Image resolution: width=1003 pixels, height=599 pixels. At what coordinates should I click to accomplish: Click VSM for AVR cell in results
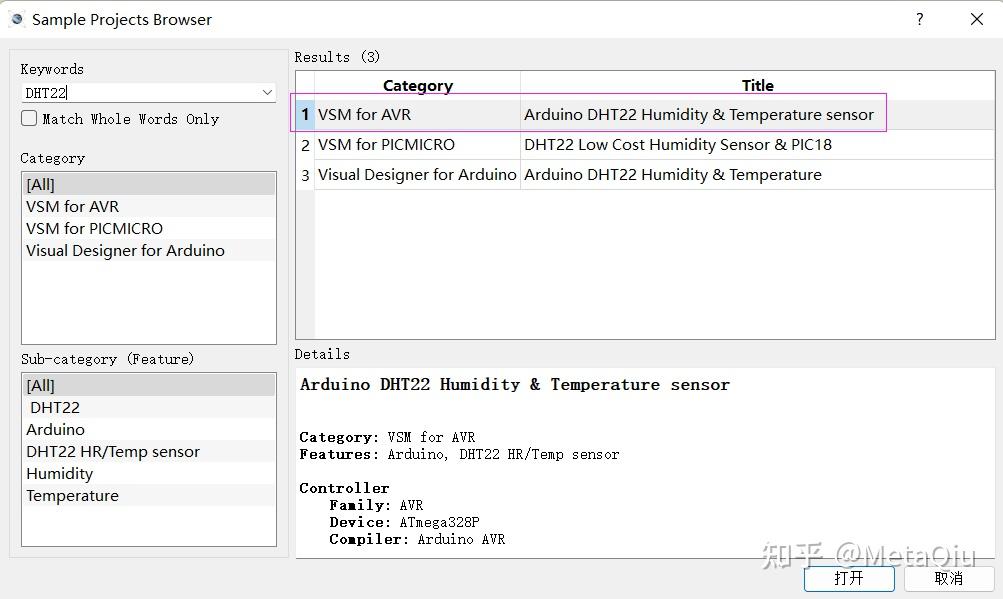(x=418, y=115)
